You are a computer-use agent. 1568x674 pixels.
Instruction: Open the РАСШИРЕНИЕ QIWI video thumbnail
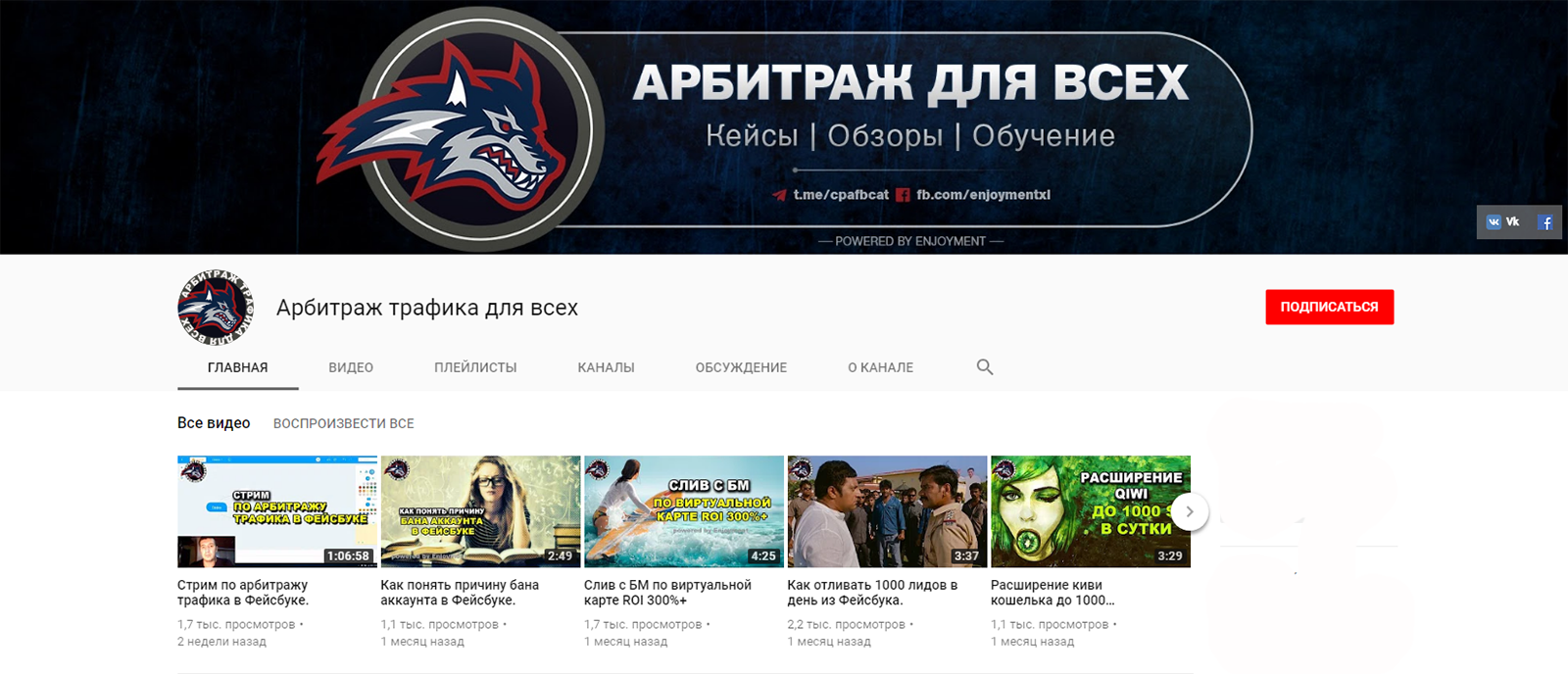coord(1090,511)
